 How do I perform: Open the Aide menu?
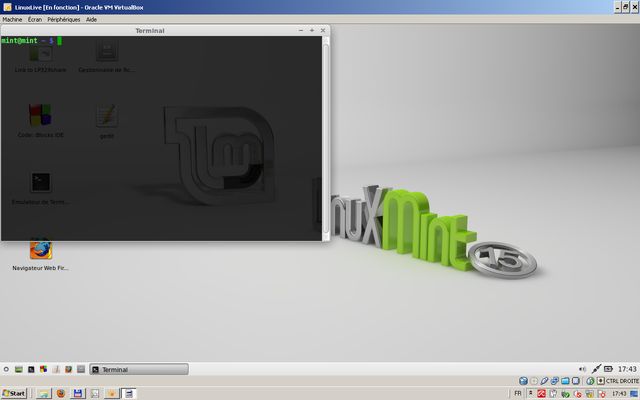91,19
